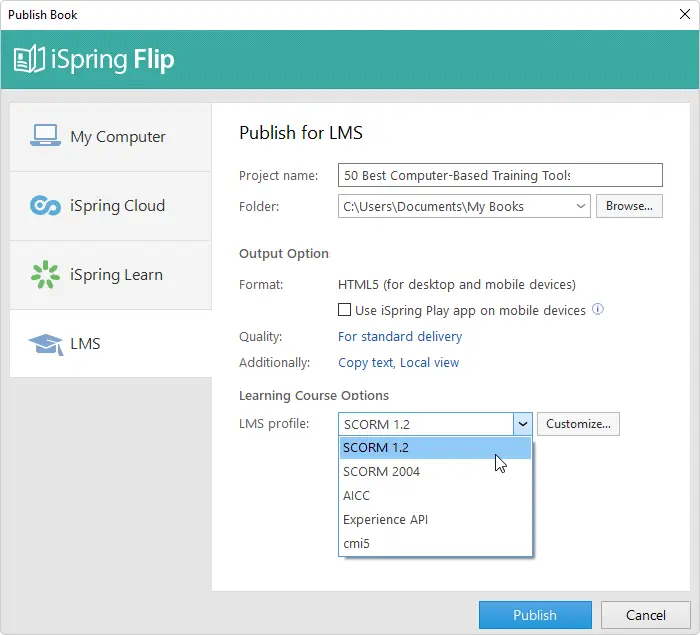The image size is (700, 635).
Task: Click the HTML5 format description text
Action: [x=457, y=284]
